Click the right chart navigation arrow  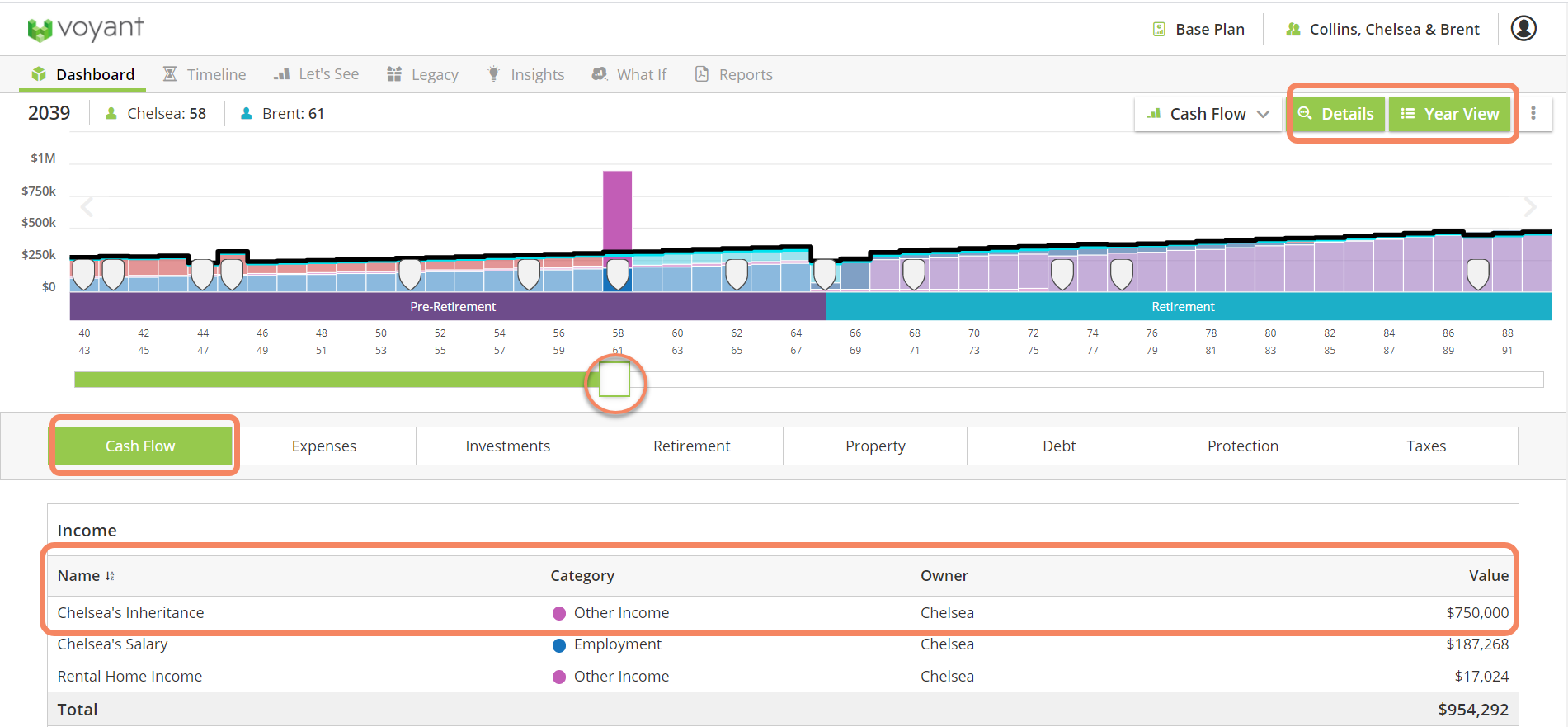pos(1529,207)
